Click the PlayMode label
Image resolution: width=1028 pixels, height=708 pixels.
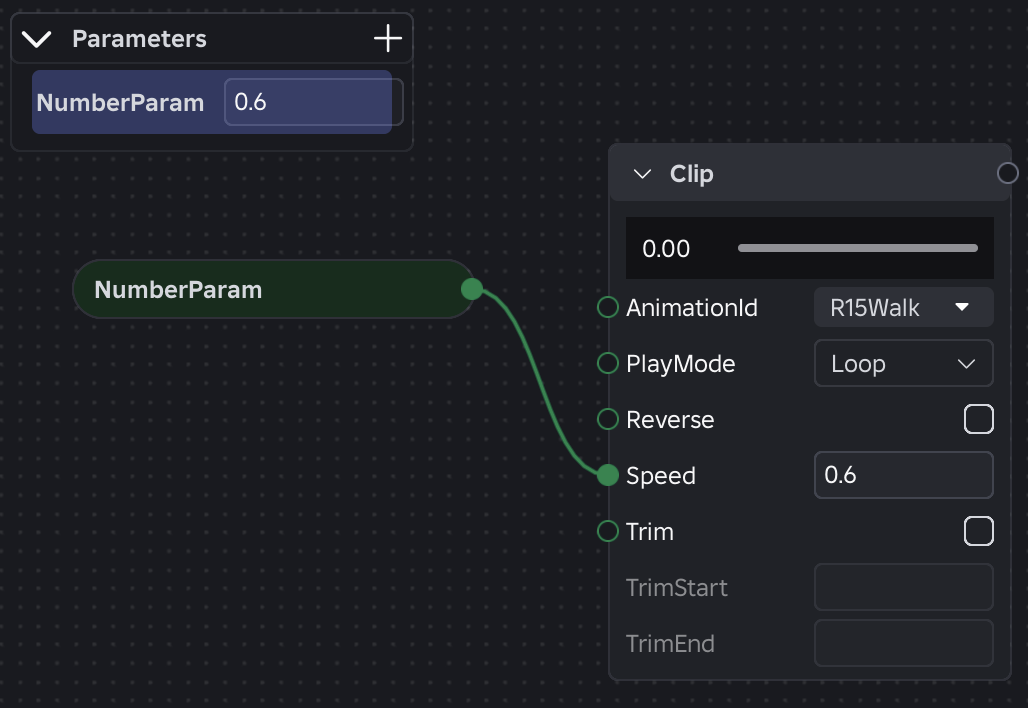(x=681, y=364)
